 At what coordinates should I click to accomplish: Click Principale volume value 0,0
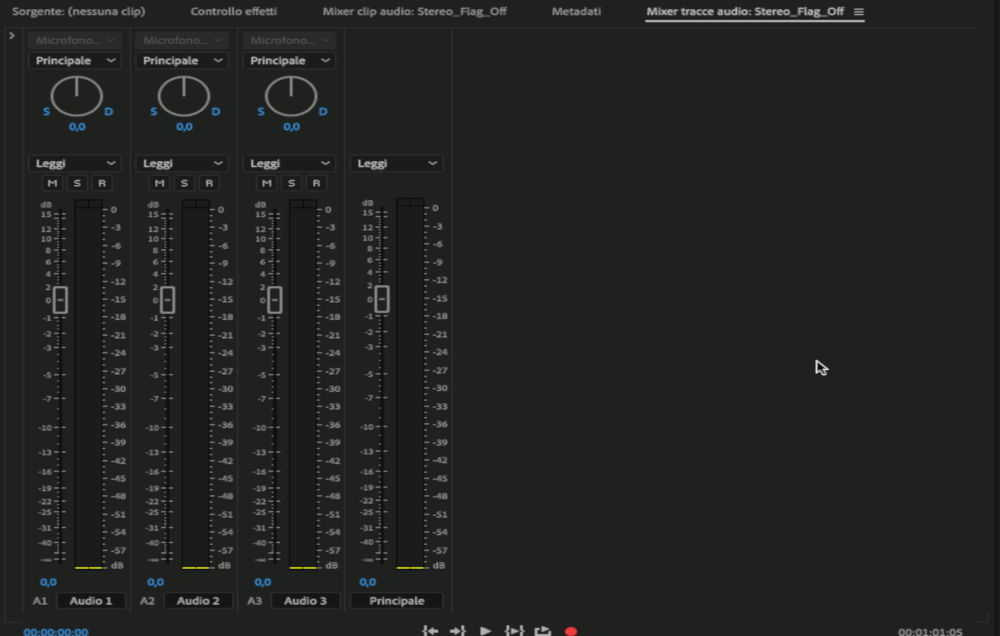[367, 582]
